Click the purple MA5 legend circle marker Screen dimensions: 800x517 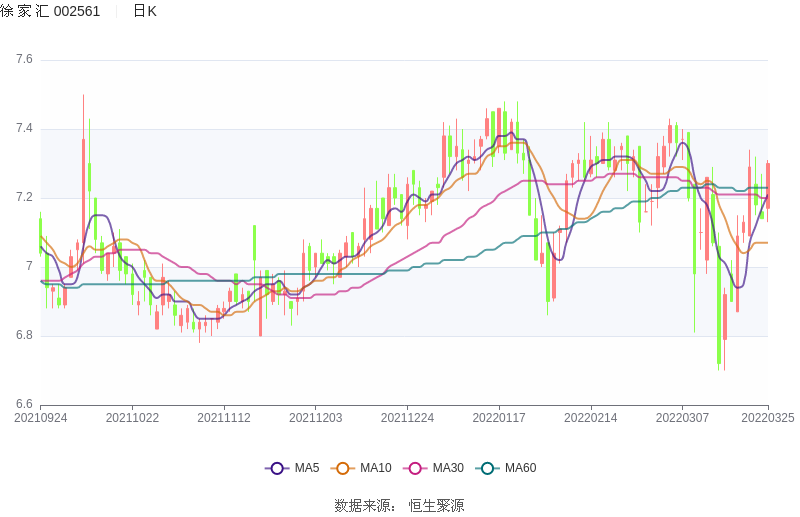click(278, 468)
